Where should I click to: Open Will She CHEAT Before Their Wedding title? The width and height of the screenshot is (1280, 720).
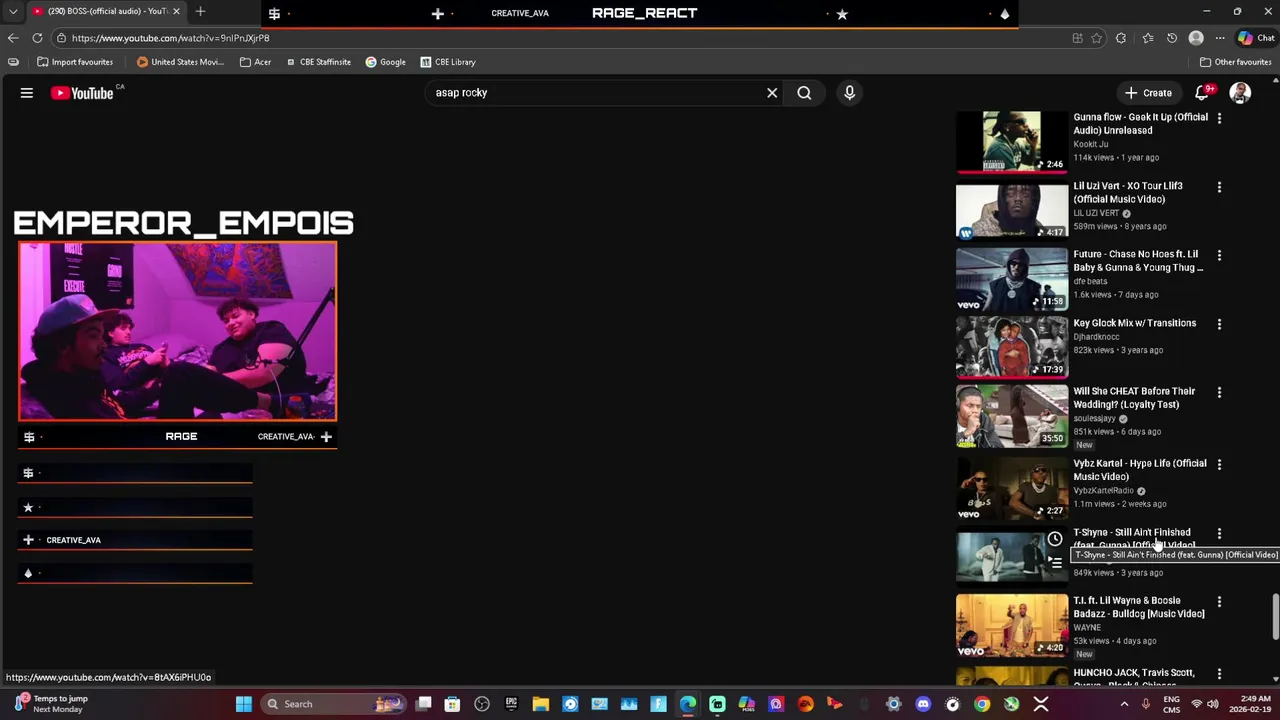(x=1134, y=398)
